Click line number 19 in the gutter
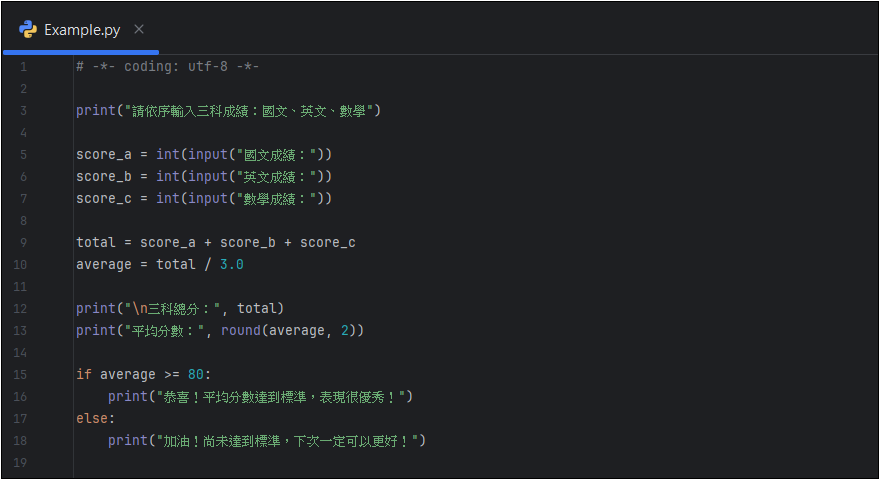This screenshot has width=880, height=480. click(x=23, y=463)
